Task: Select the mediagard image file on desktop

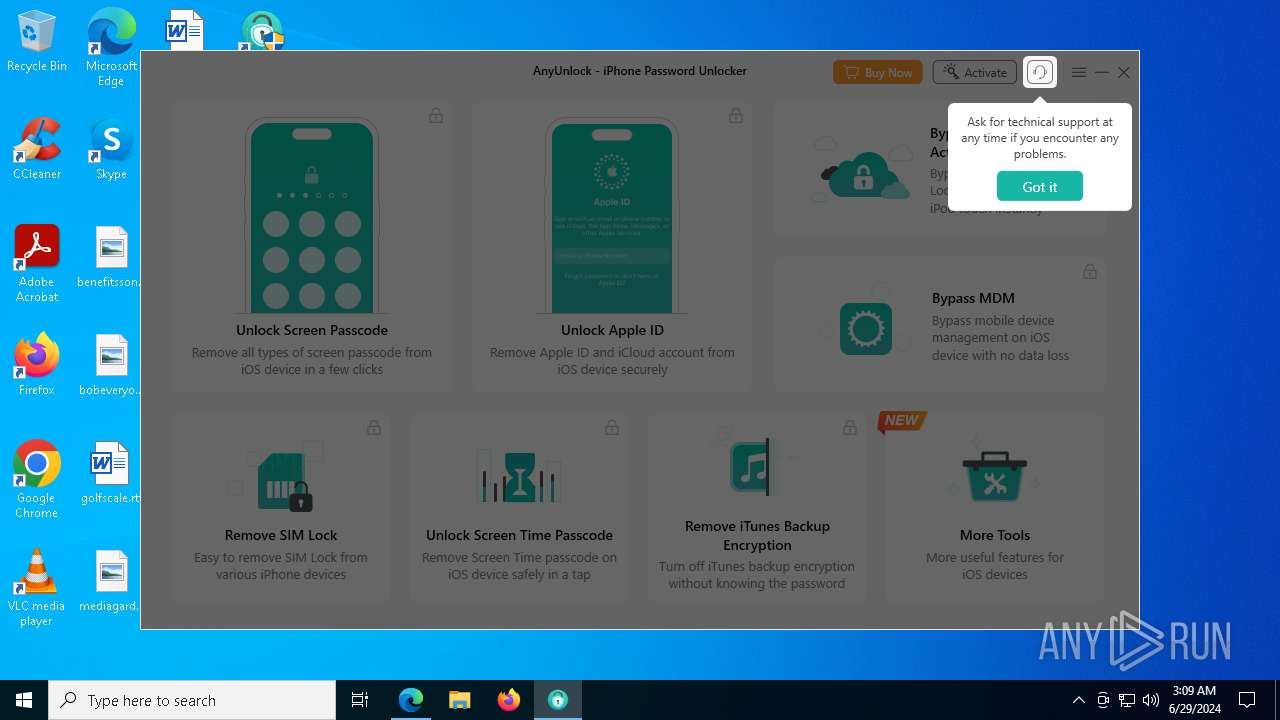Action: click(x=111, y=581)
